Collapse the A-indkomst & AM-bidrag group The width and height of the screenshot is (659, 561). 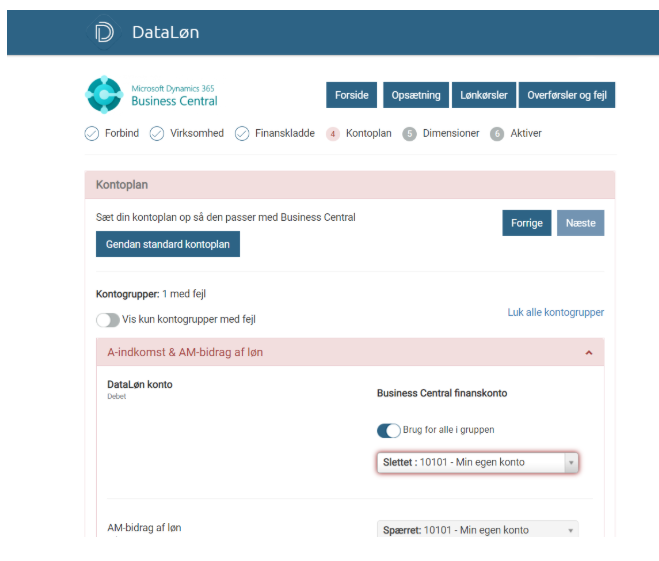click(588, 353)
